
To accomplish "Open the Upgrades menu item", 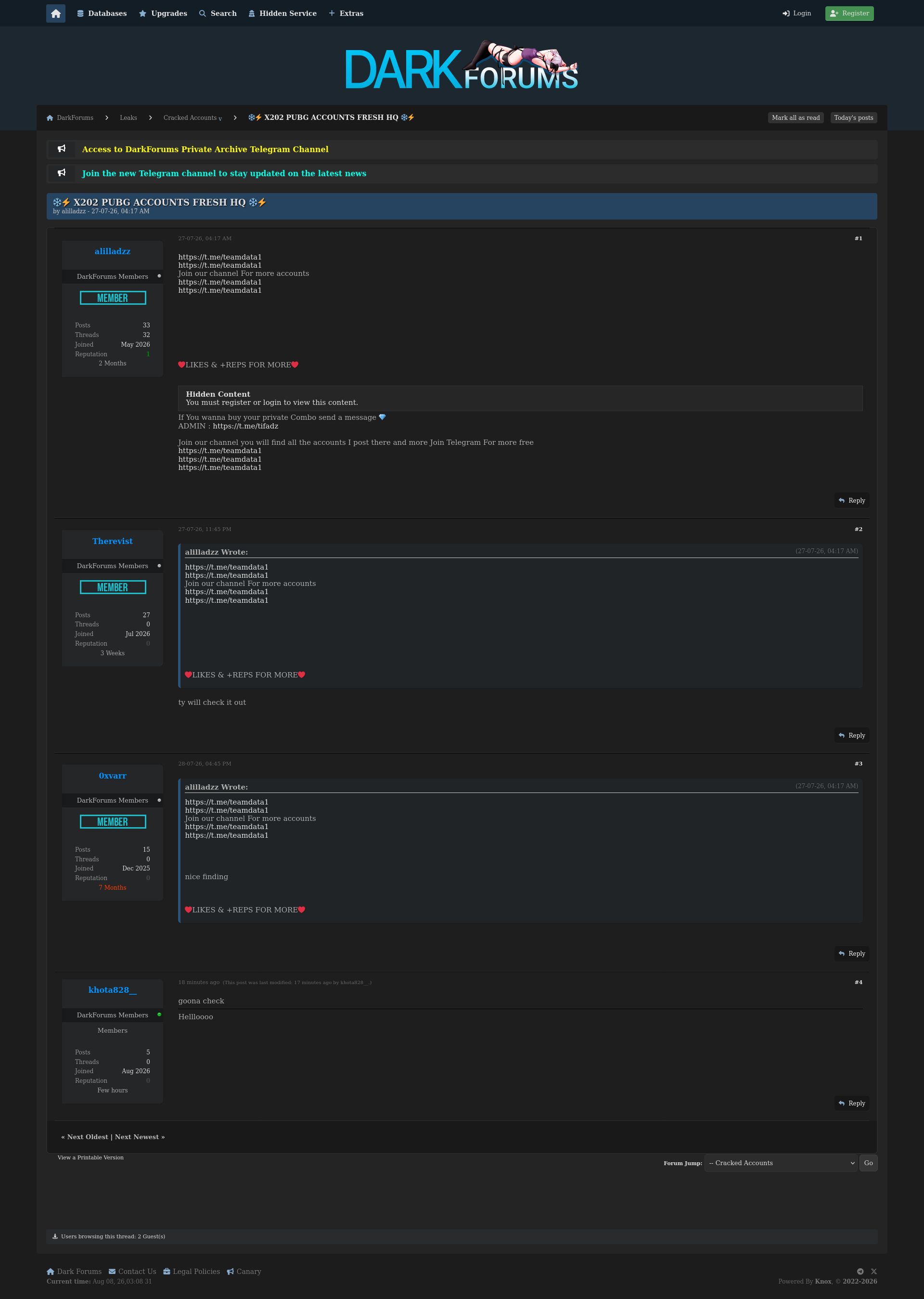I will (x=163, y=13).
